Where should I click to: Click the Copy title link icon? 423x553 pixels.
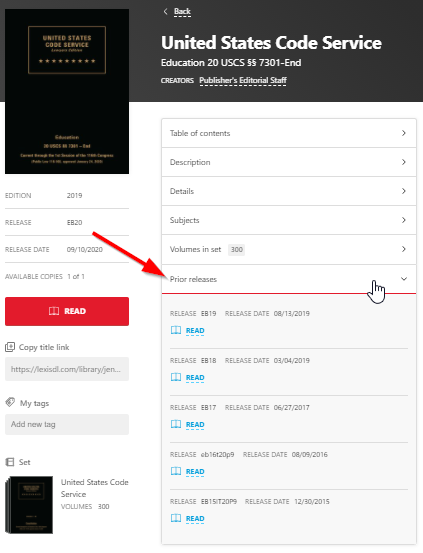10,347
